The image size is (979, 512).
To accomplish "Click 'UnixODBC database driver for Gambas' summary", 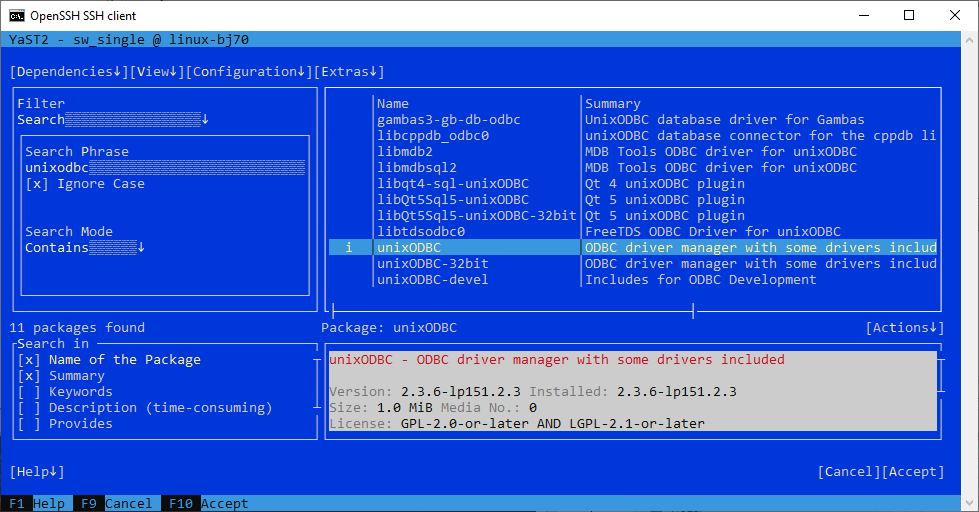I will (x=724, y=119).
